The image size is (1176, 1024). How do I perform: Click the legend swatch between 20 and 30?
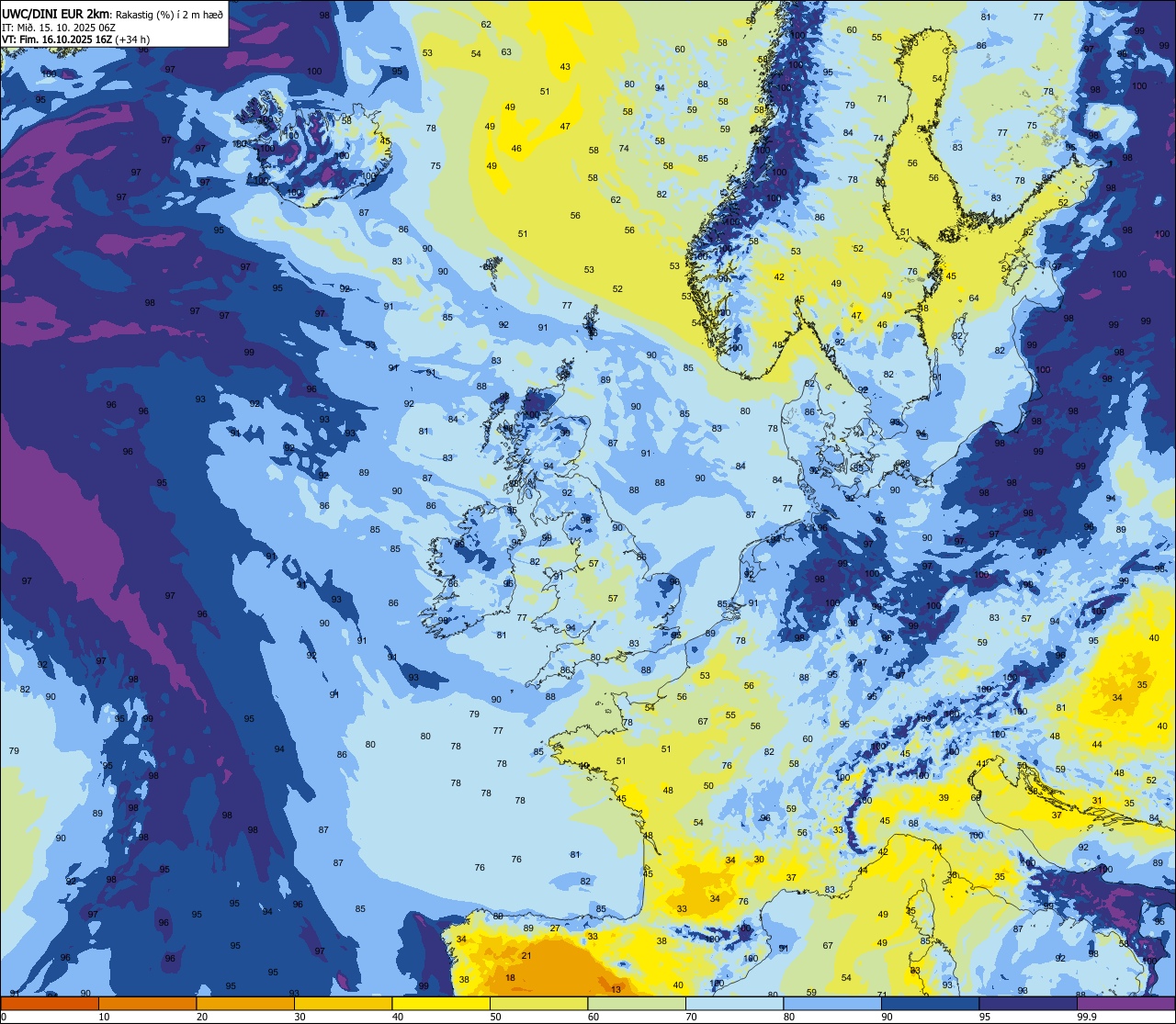pos(245,1004)
